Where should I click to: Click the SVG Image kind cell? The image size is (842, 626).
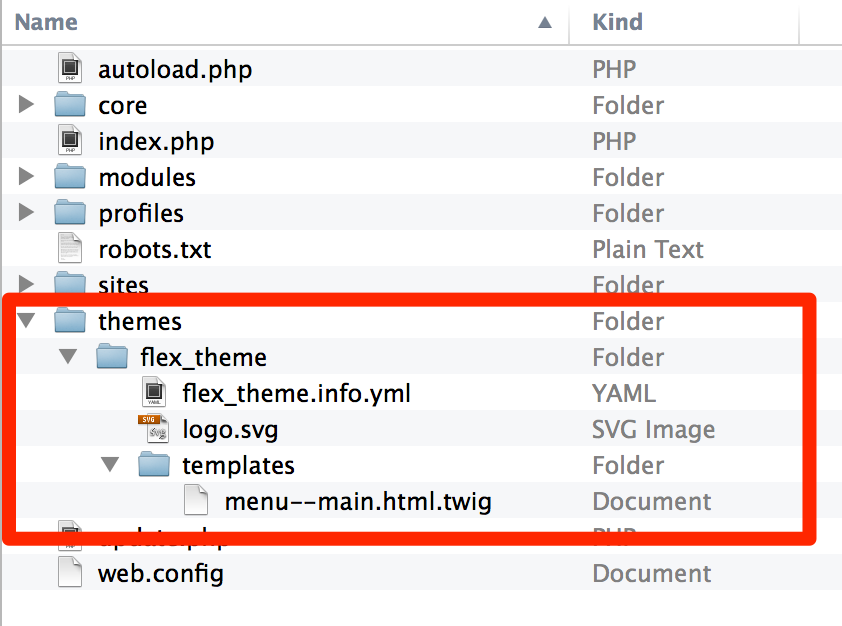[x=654, y=430]
